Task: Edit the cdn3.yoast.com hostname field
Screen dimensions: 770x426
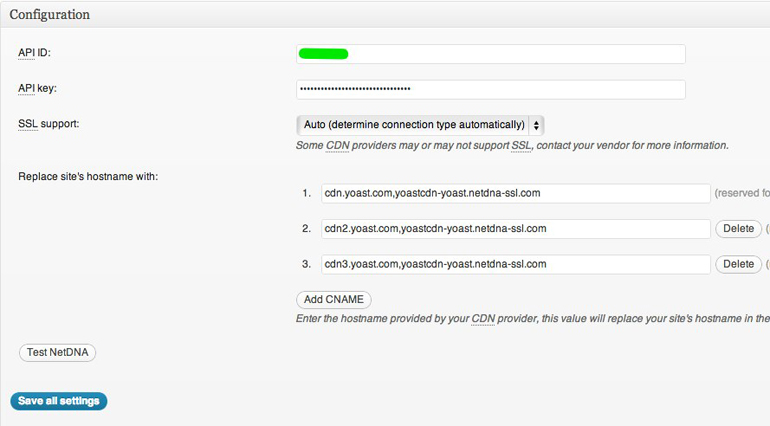Action: point(515,264)
